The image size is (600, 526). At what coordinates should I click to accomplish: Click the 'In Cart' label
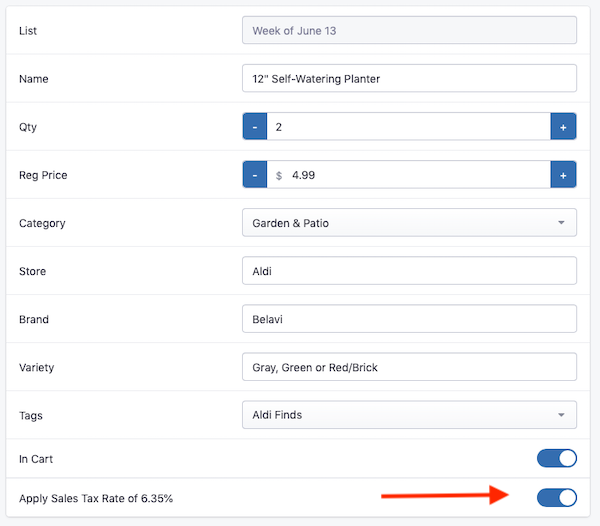36,459
